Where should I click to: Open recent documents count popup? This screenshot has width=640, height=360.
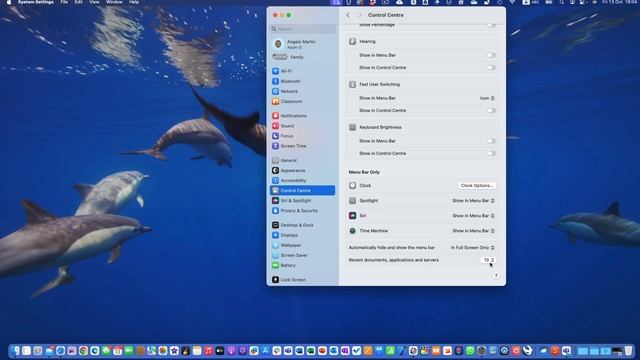[x=488, y=260]
